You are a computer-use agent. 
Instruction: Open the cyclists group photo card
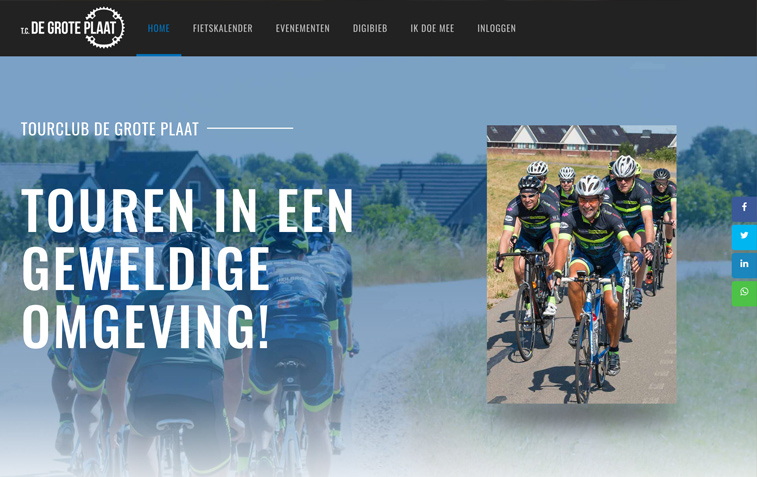click(582, 264)
